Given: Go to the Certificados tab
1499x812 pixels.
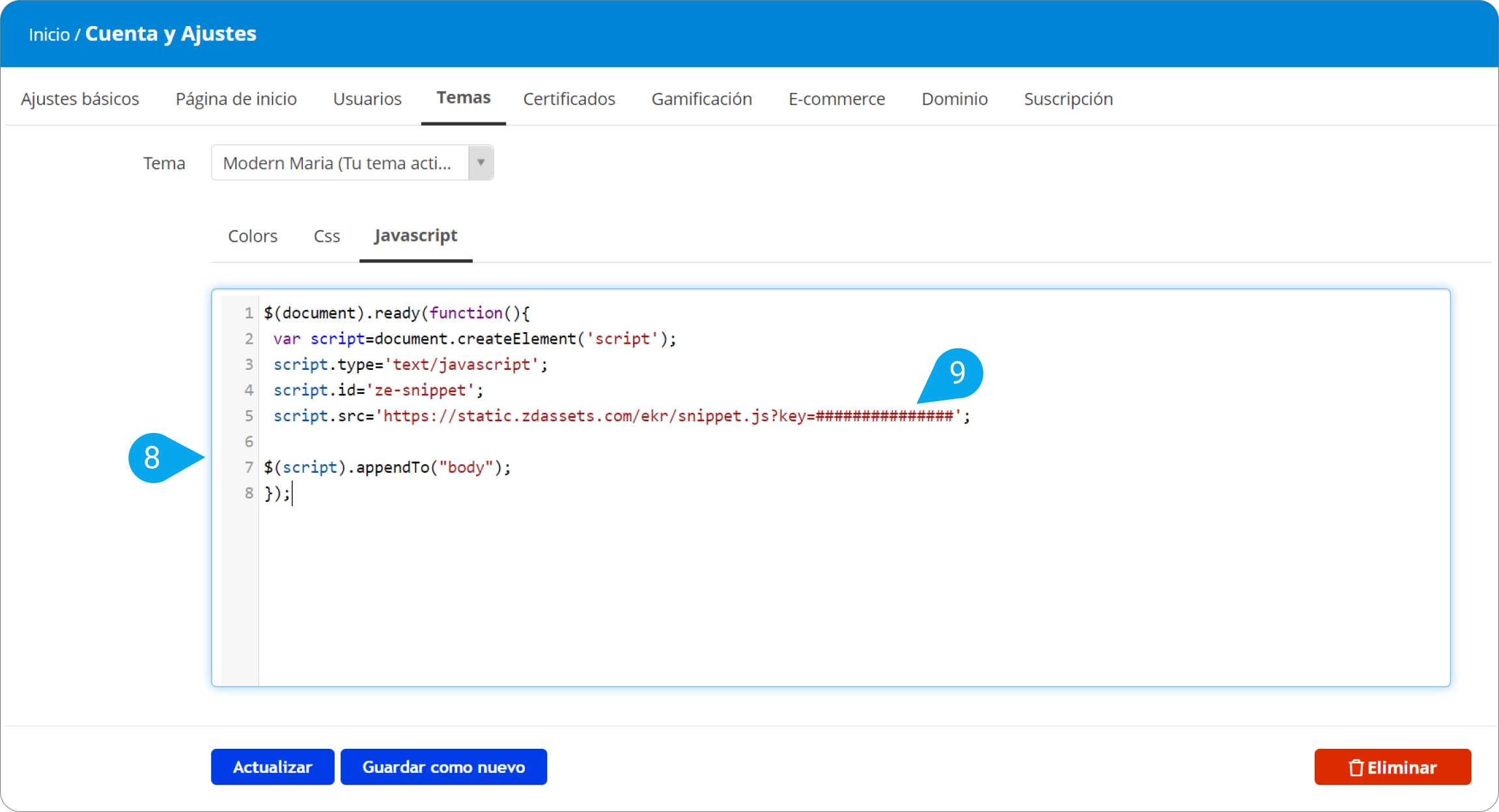Looking at the screenshot, I should pyautogui.click(x=569, y=99).
